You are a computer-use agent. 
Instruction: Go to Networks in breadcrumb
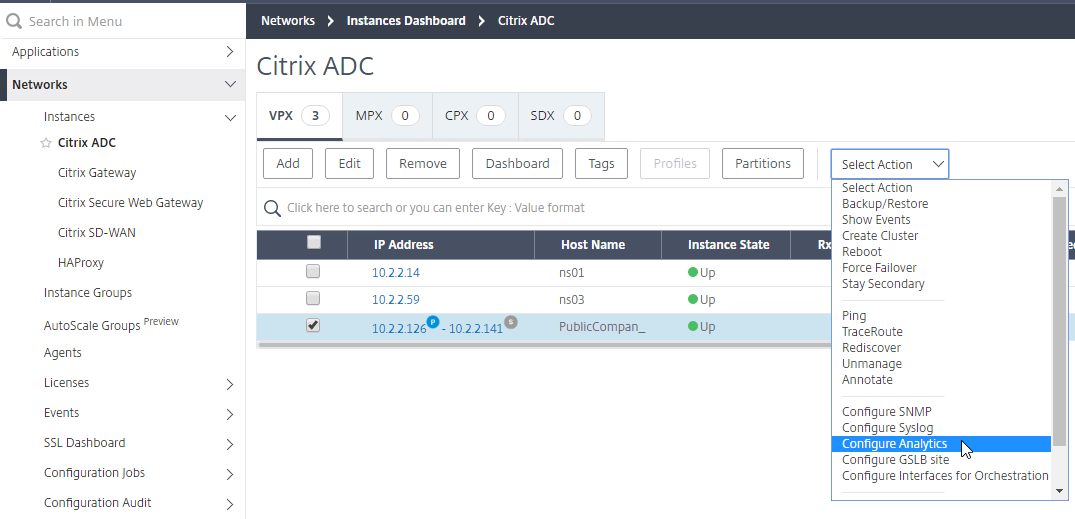288,21
